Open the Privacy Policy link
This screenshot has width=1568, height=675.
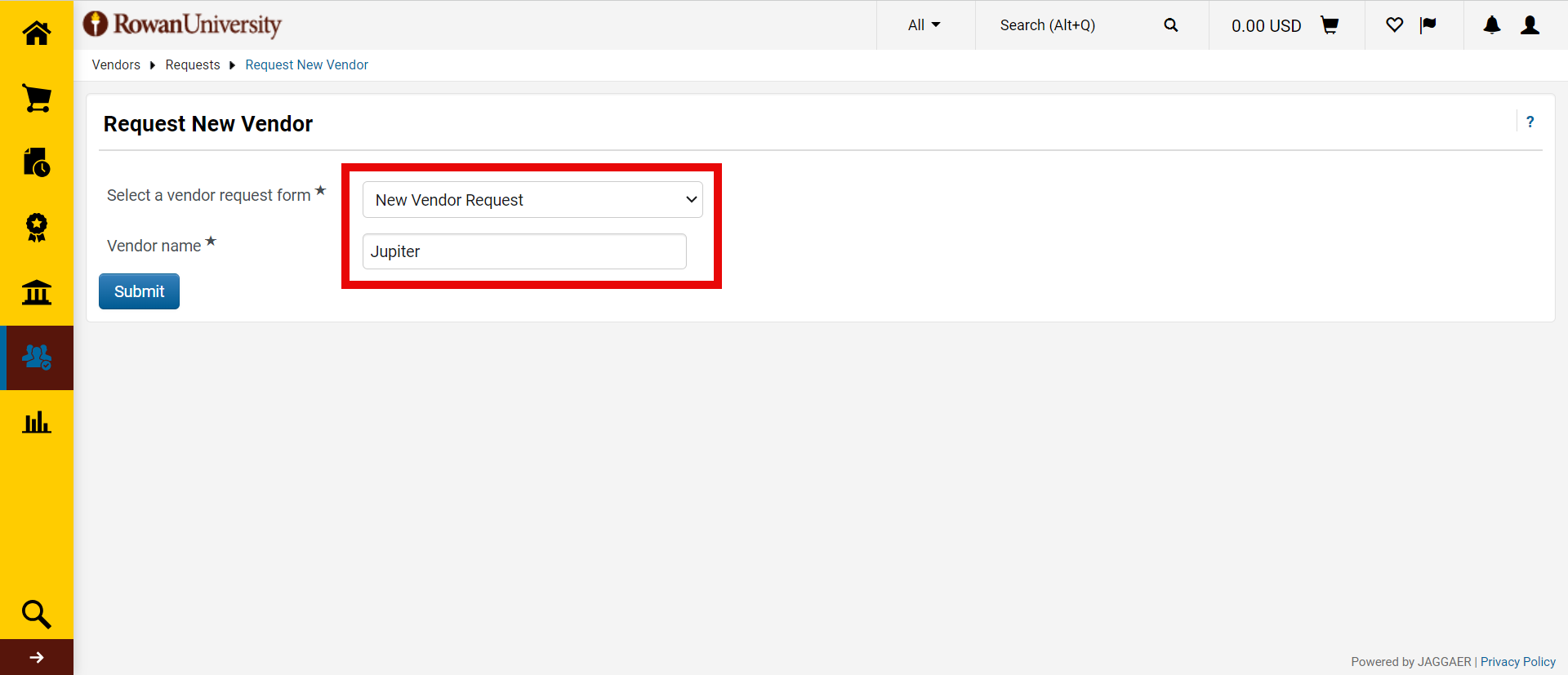tap(1517, 662)
